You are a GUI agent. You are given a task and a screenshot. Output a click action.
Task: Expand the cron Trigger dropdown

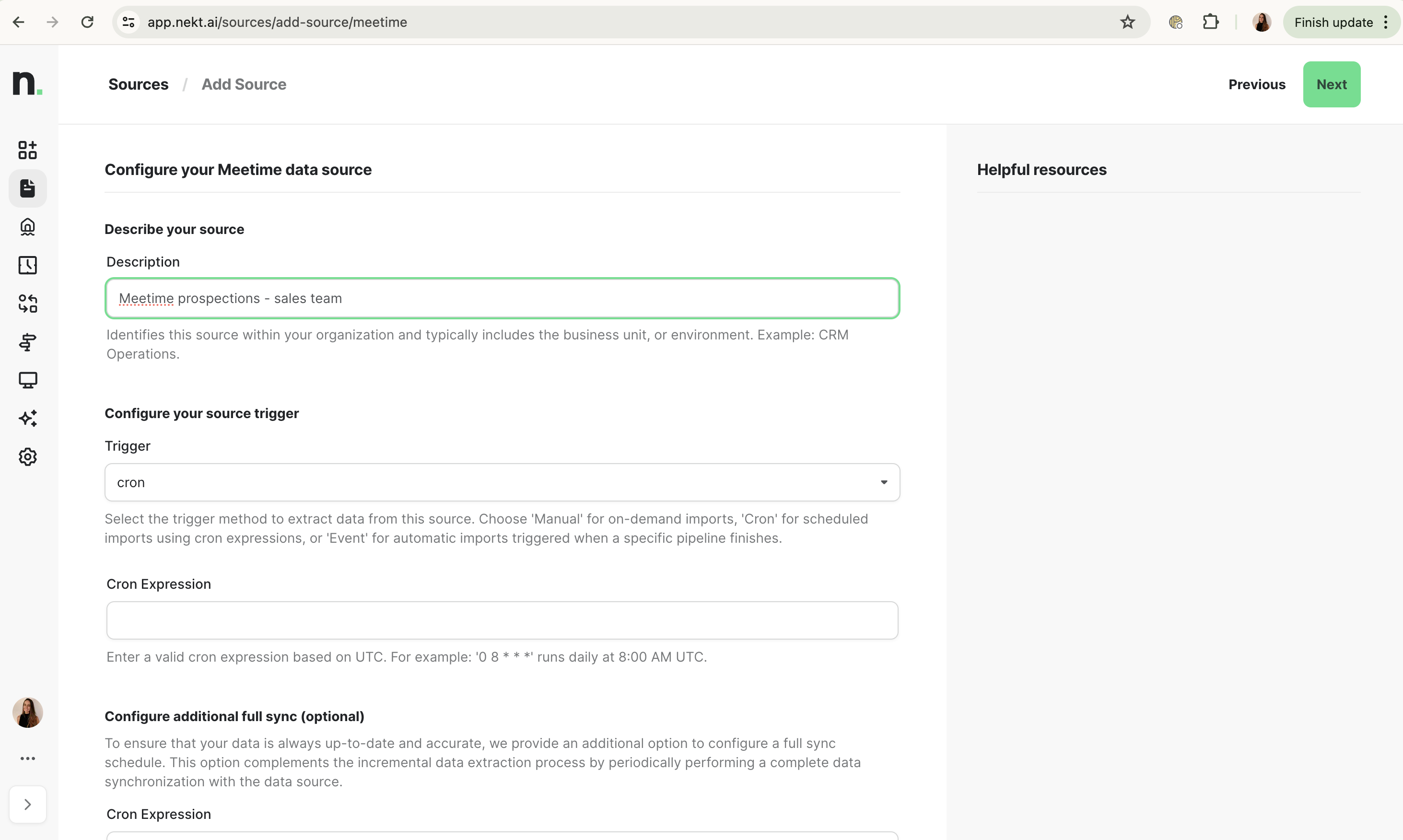(502, 482)
